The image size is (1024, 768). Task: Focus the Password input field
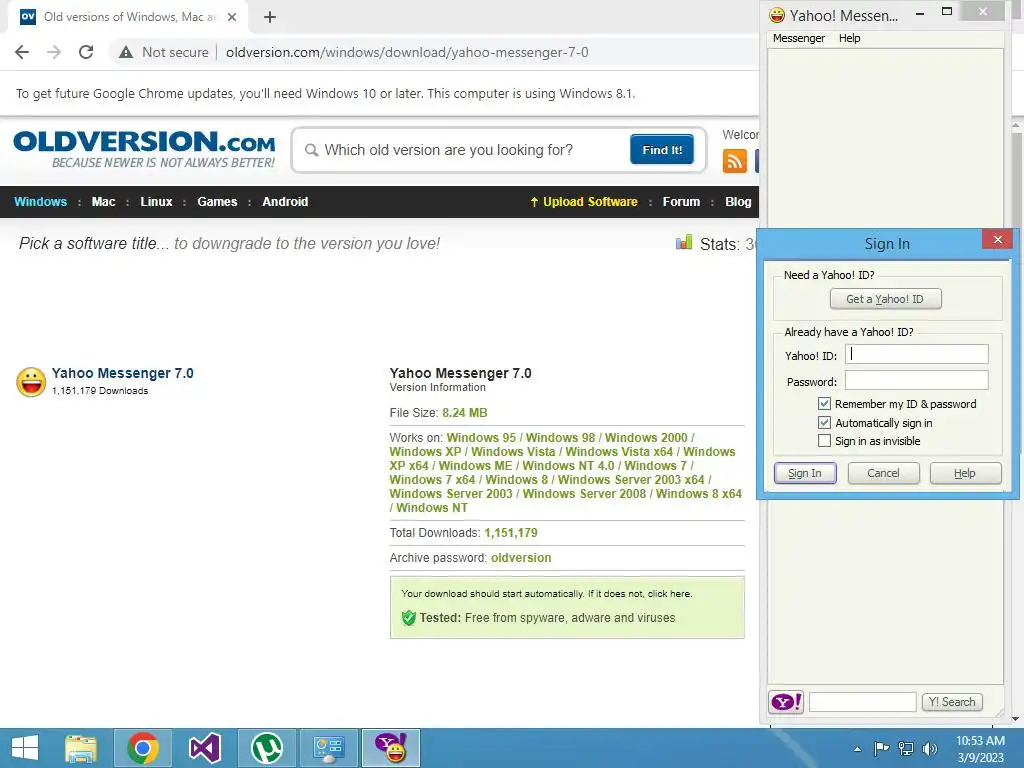click(916, 380)
